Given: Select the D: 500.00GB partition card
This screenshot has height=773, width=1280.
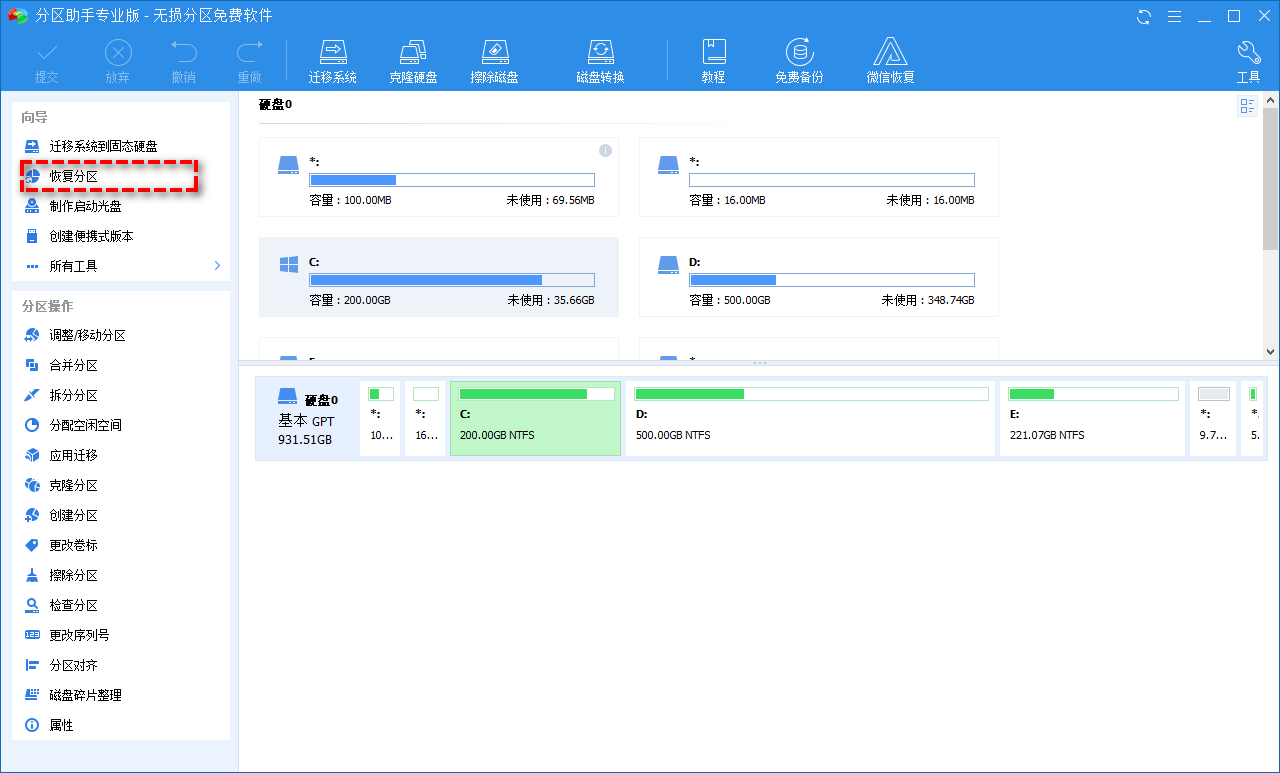Looking at the screenshot, I should [x=819, y=277].
